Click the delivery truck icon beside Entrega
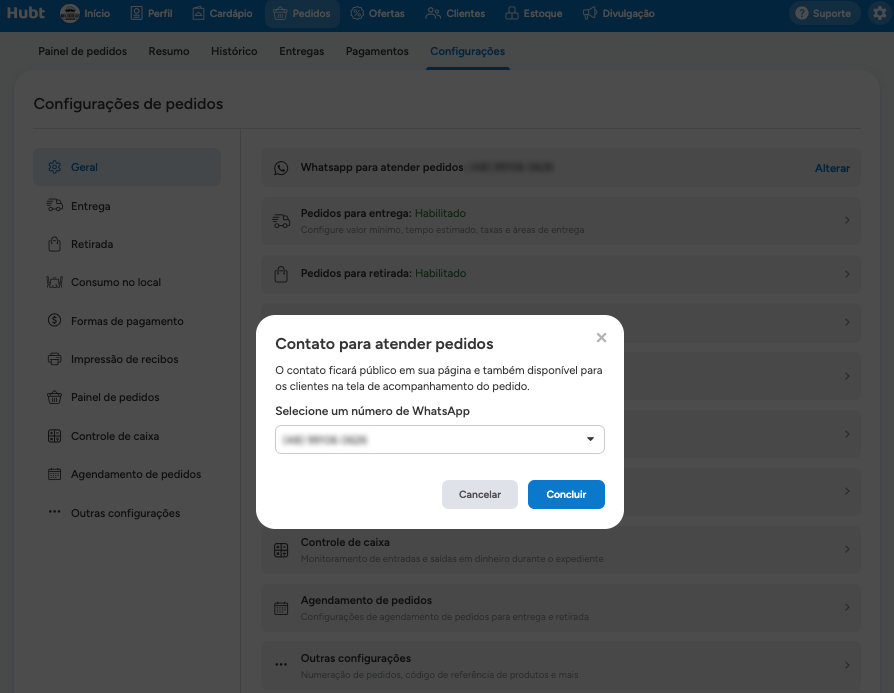Screen dimensions: 894x693 point(54,205)
